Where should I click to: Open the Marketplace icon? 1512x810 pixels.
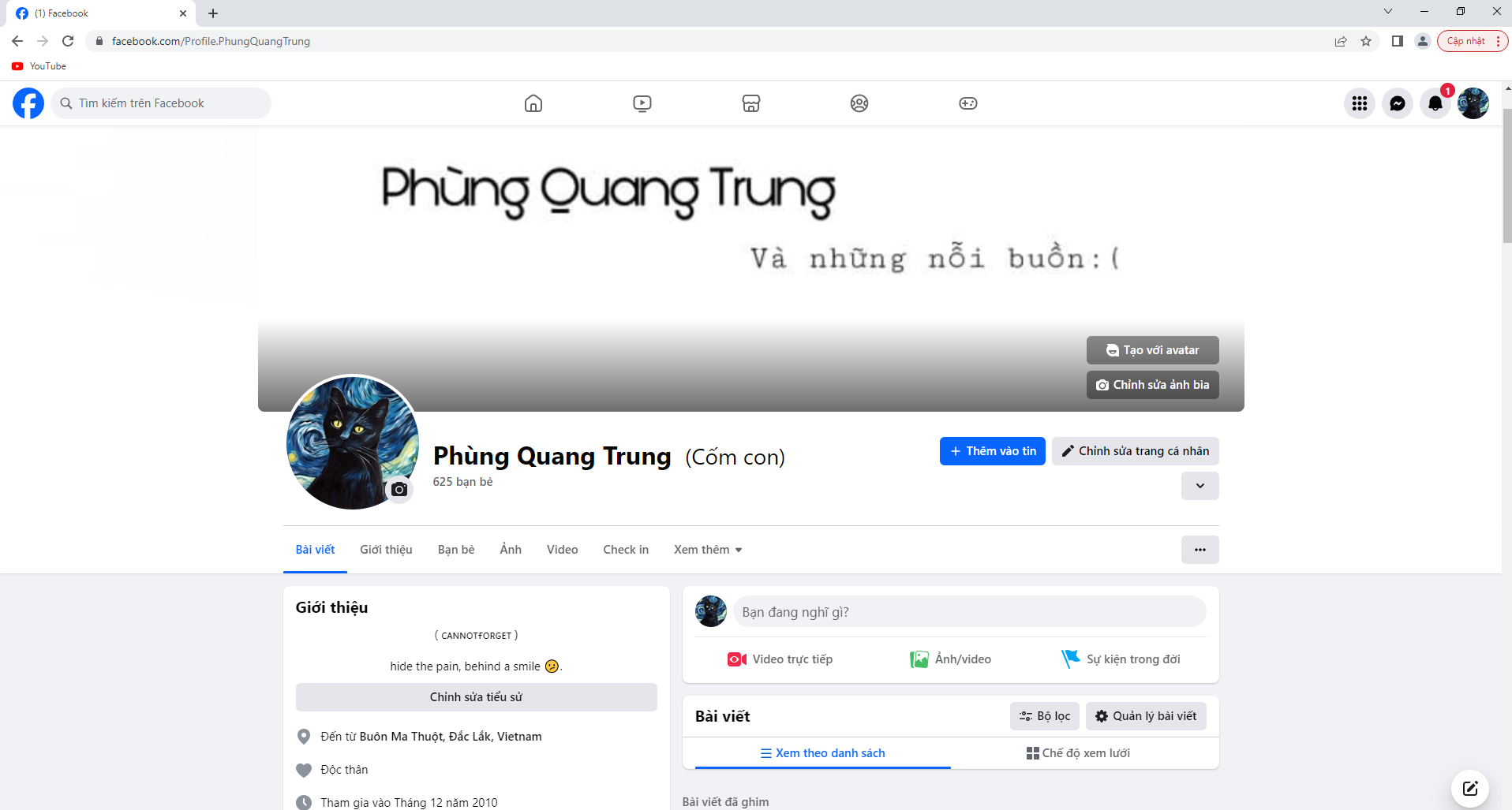tap(751, 103)
